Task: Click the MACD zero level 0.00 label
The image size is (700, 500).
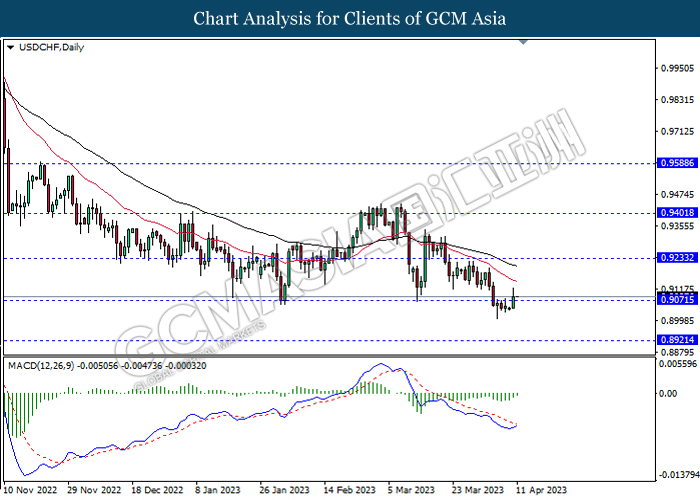Action: [x=668, y=393]
